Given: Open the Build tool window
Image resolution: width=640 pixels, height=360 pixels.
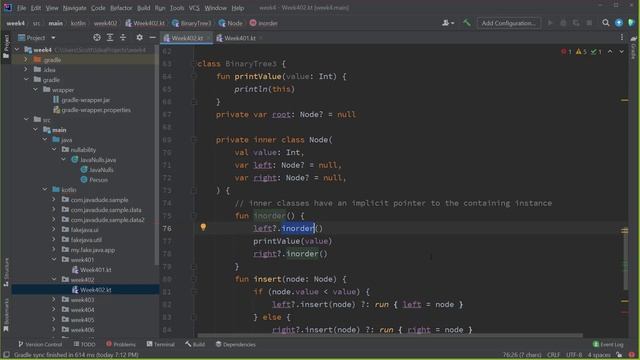Looking at the screenshot, I should coord(195,344).
